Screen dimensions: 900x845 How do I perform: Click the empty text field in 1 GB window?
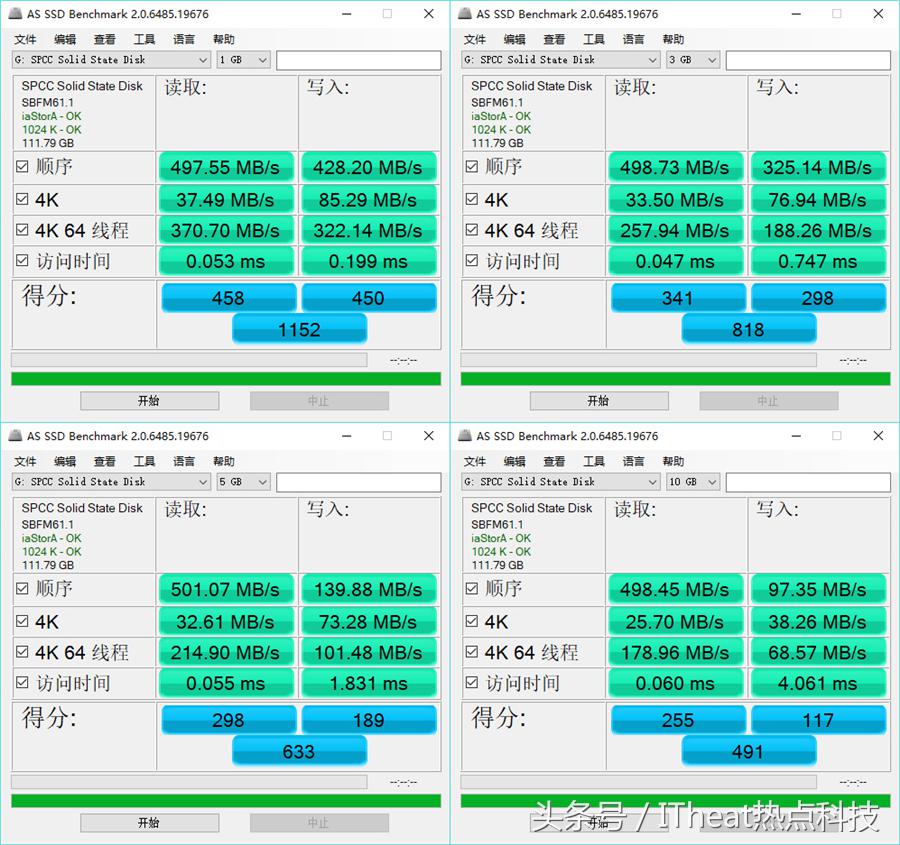click(359, 60)
